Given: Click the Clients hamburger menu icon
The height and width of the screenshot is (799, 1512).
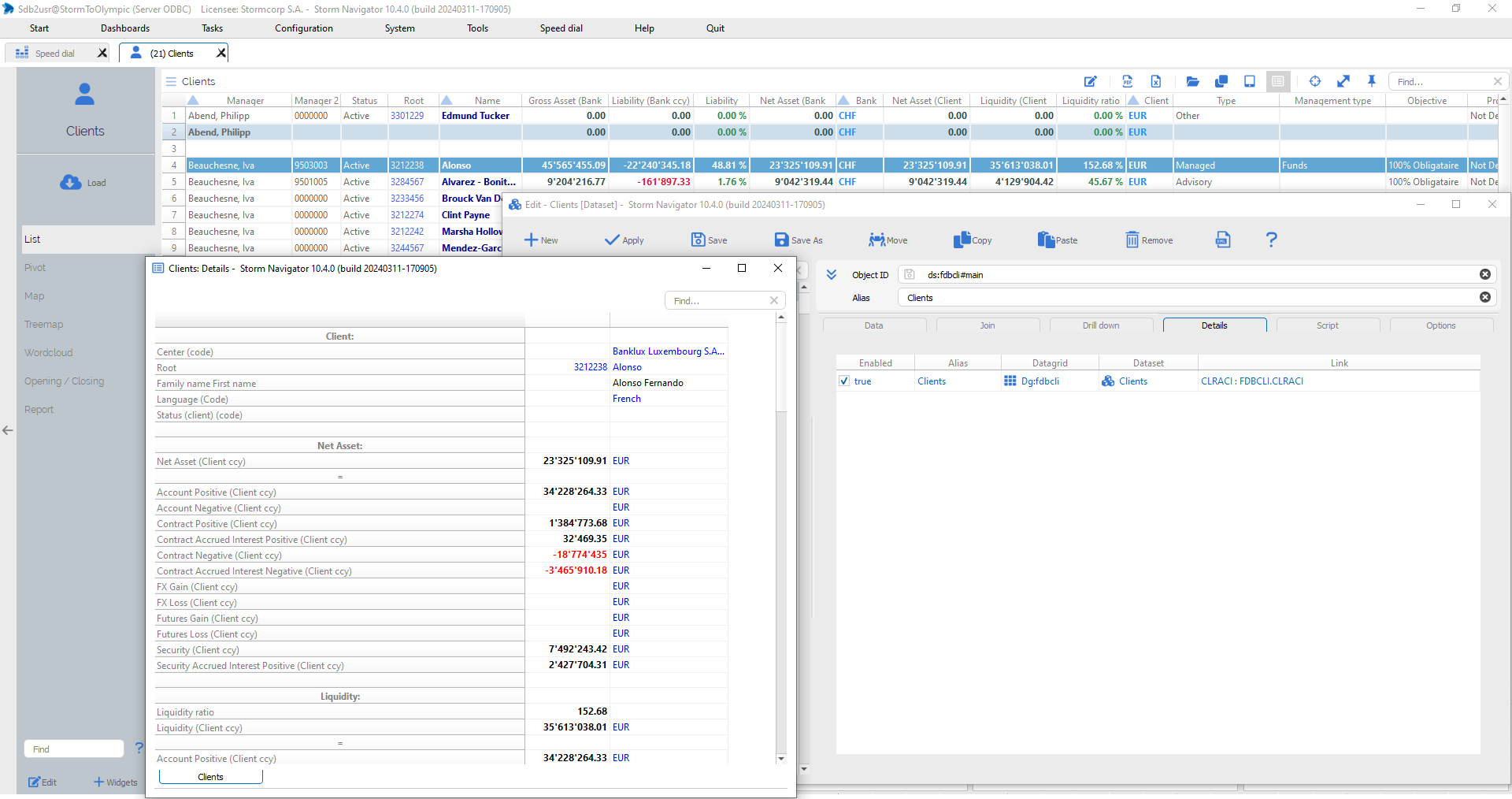Looking at the screenshot, I should pyautogui.click(x=171, y=81).
